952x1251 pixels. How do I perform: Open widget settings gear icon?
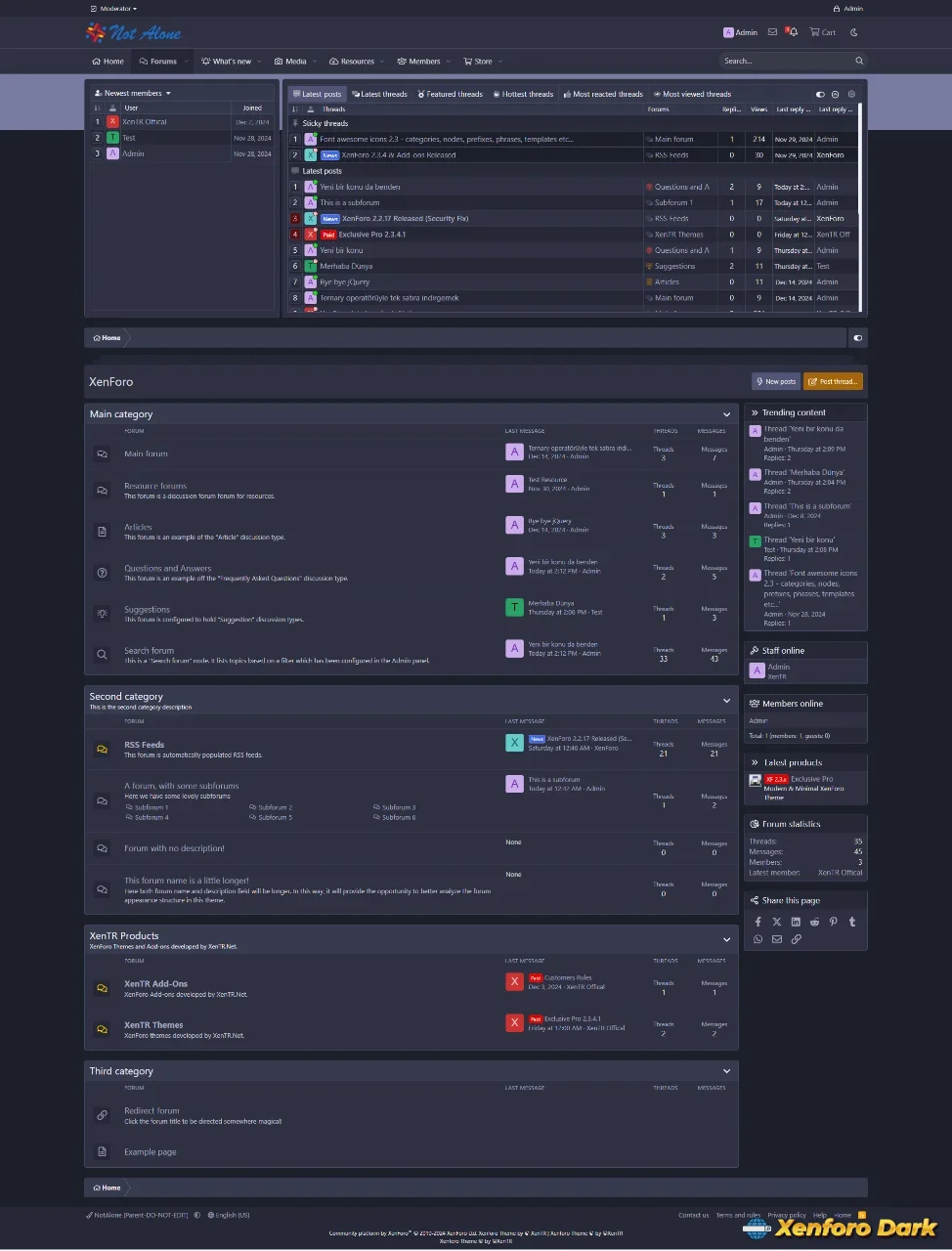pyautogui.click(x=851, y=94)
